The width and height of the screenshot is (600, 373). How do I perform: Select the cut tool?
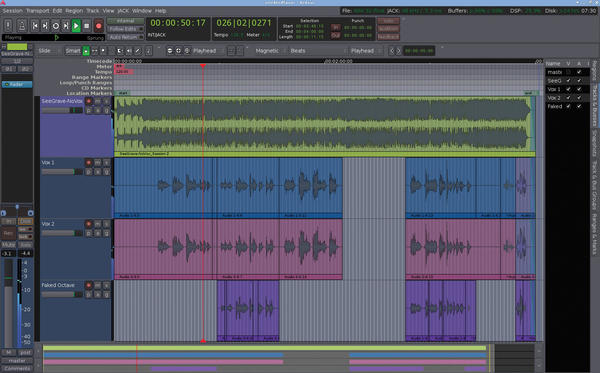point(103,51)
